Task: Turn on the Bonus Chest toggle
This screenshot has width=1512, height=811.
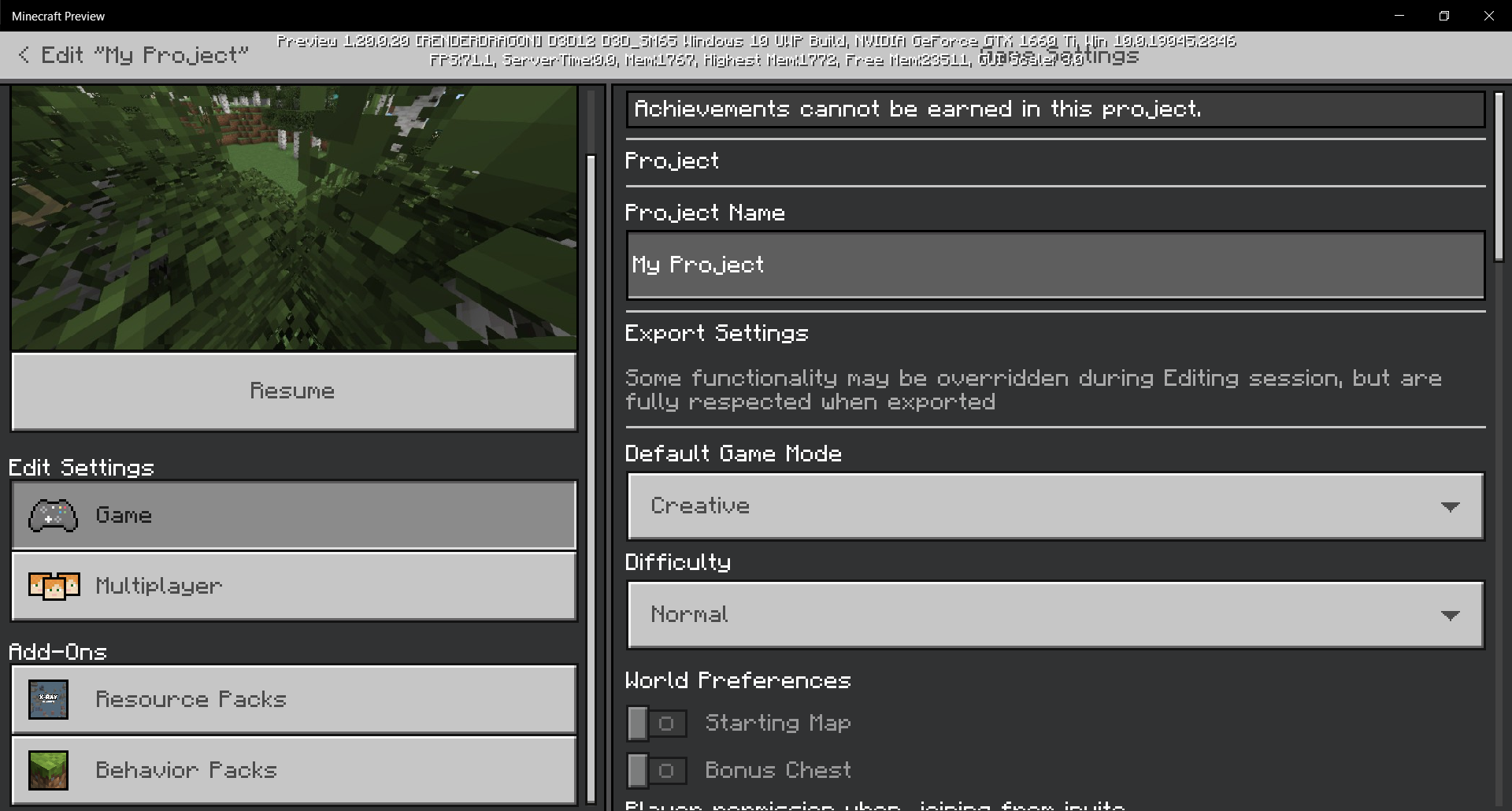Action: pos(658,770)
